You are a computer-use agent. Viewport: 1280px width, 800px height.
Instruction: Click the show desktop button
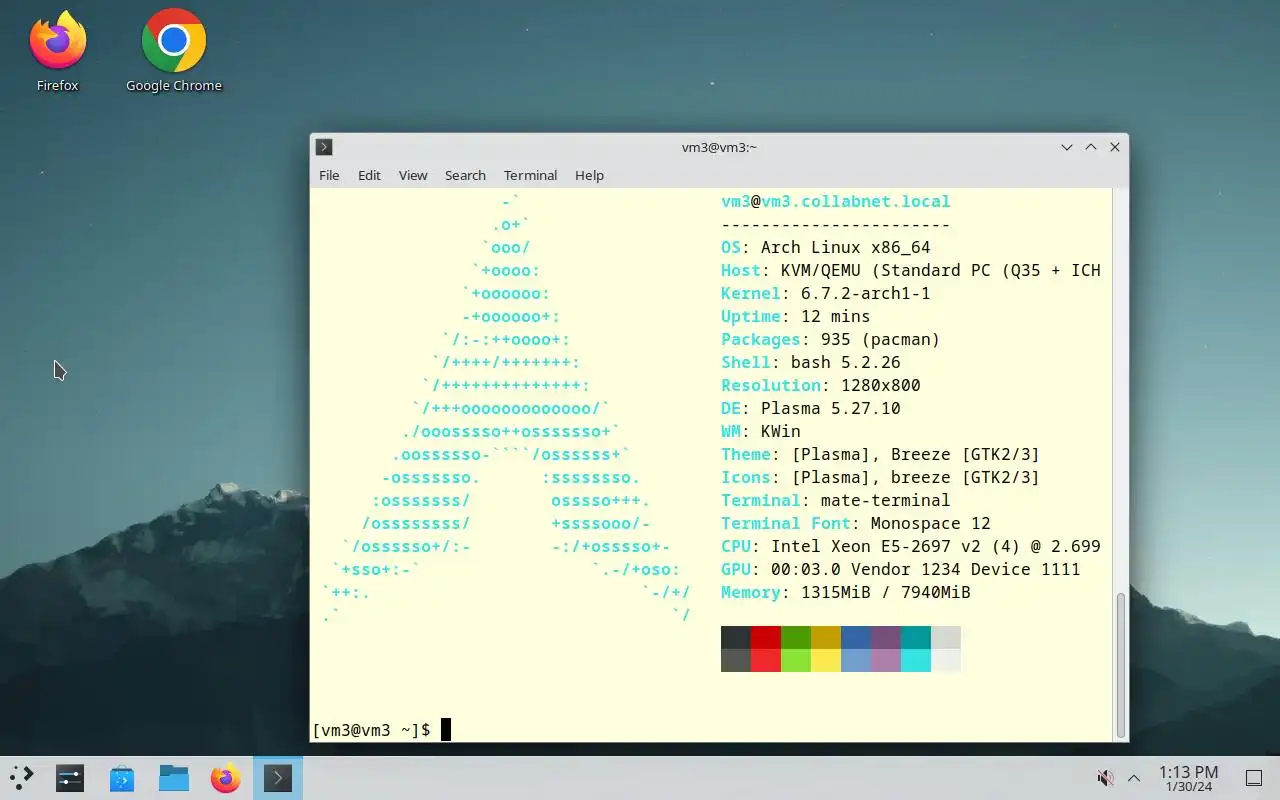(1253, 778)
